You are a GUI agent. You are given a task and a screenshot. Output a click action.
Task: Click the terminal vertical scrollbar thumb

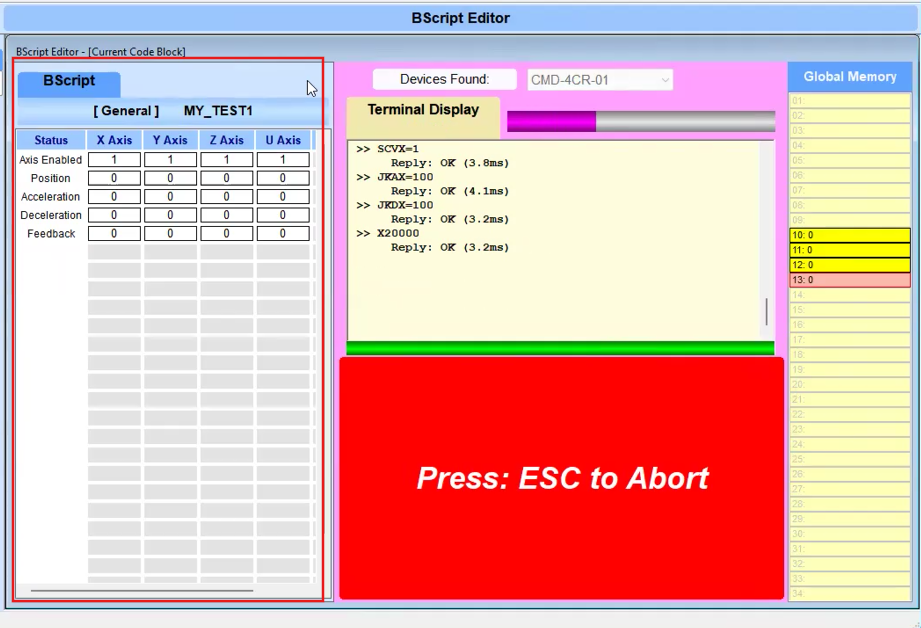pyautogui.click(x=767, y=311)
